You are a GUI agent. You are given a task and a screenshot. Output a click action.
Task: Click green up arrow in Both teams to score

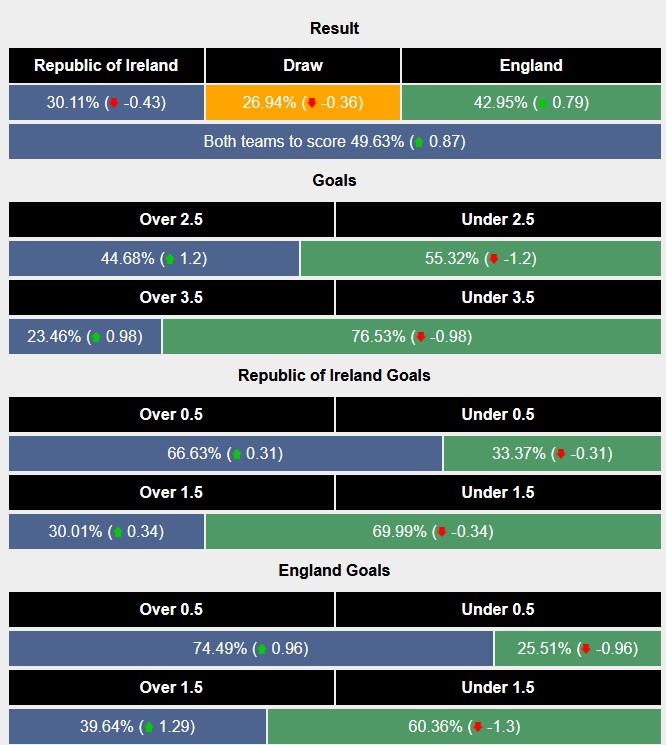click(x=419, y=142)
